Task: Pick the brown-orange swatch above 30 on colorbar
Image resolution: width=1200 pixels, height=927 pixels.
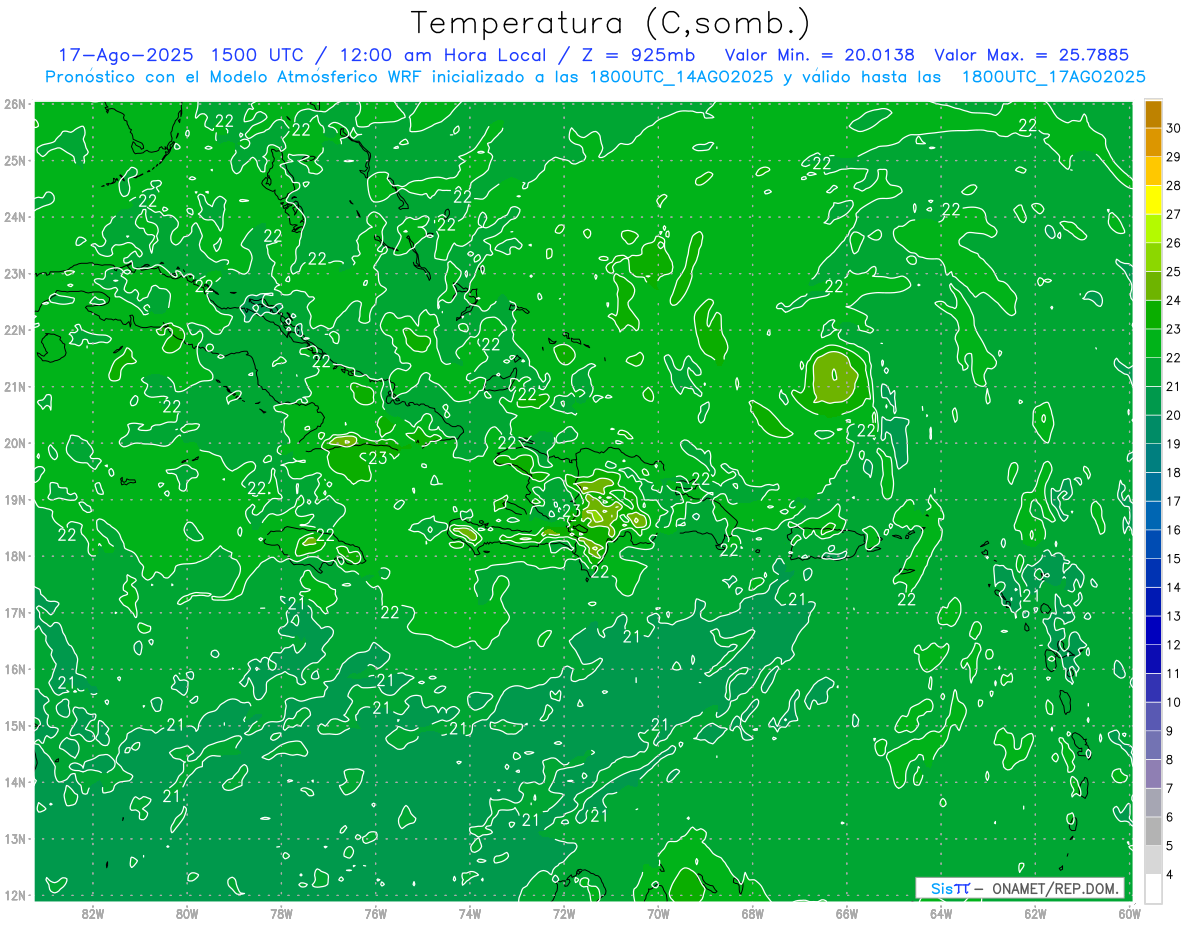Action: pyautogui.click(x=1153, y=114)
